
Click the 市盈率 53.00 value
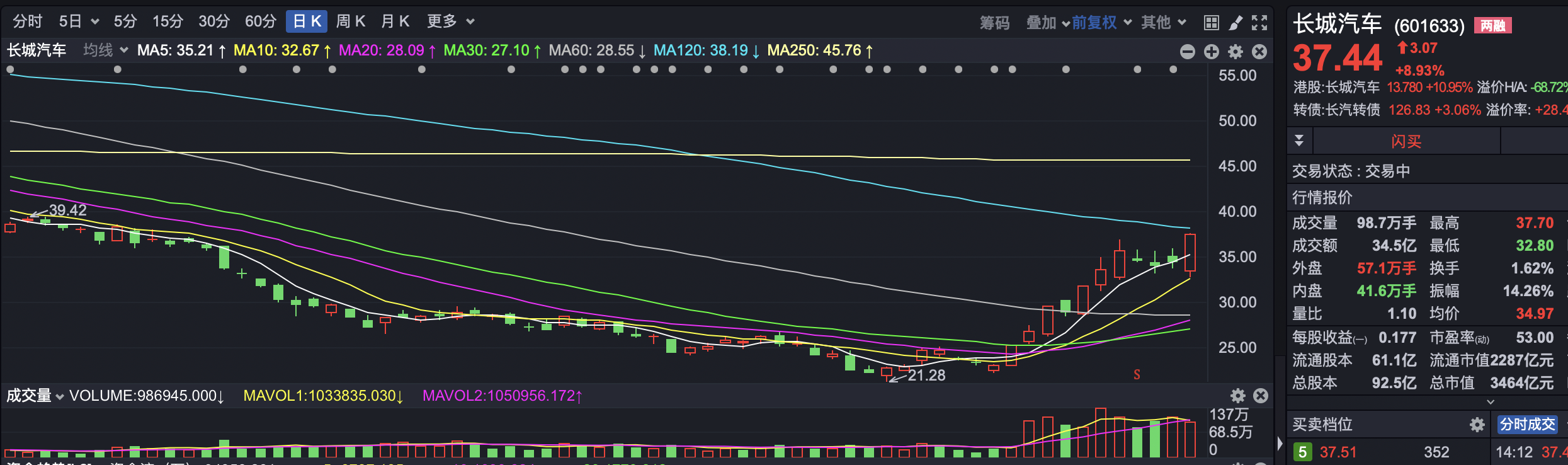click(1535, 338)
